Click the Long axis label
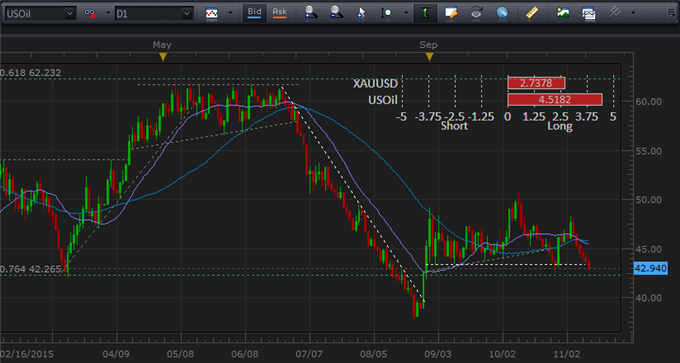 [559, 126]
